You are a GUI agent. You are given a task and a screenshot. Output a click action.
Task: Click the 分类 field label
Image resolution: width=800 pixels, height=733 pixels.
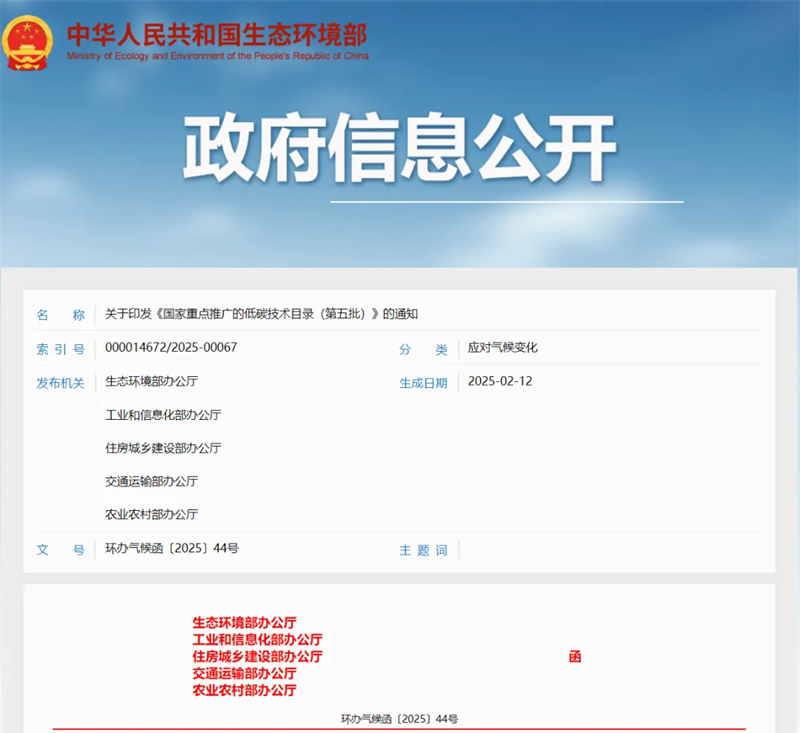(423, 349)
